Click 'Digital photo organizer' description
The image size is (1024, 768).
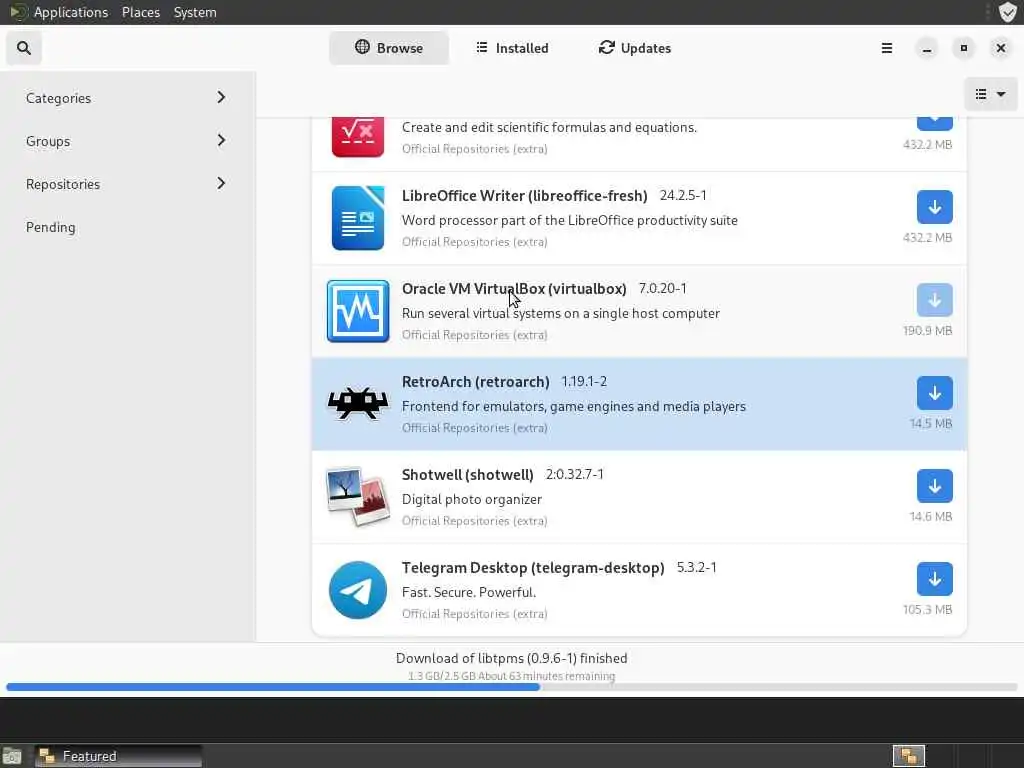pos(472,500)
